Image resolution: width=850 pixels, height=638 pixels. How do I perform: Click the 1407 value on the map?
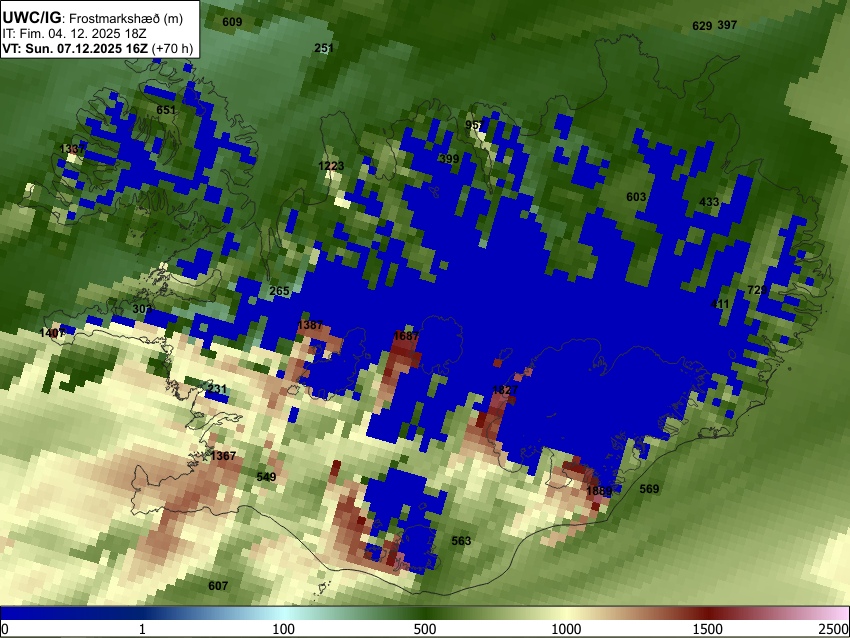(x=53, y=333)
